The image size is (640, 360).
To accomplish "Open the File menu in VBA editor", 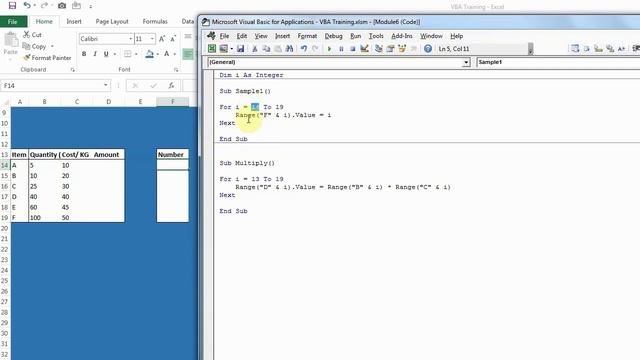I will coord(224,36).
